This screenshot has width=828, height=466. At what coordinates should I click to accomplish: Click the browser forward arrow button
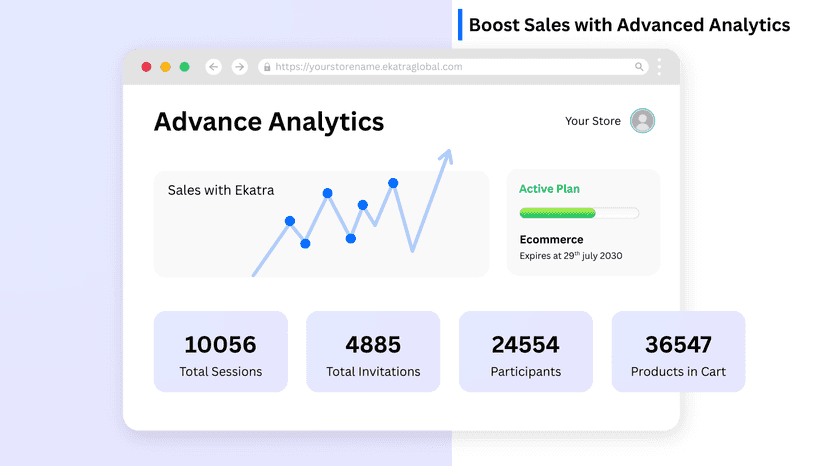(239, 67)
